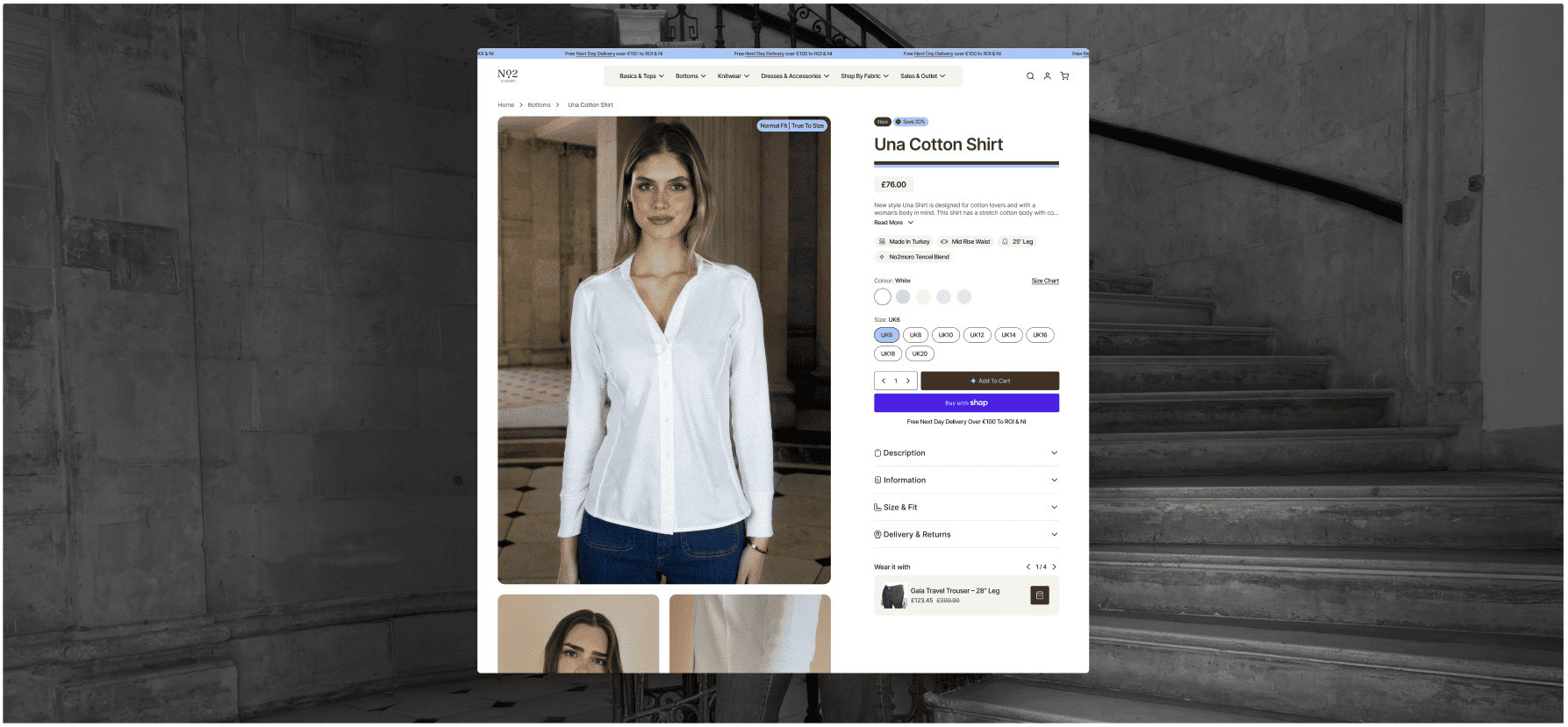Select size UK20
The height and width of the screenshot is (727, 1568).
920,354
